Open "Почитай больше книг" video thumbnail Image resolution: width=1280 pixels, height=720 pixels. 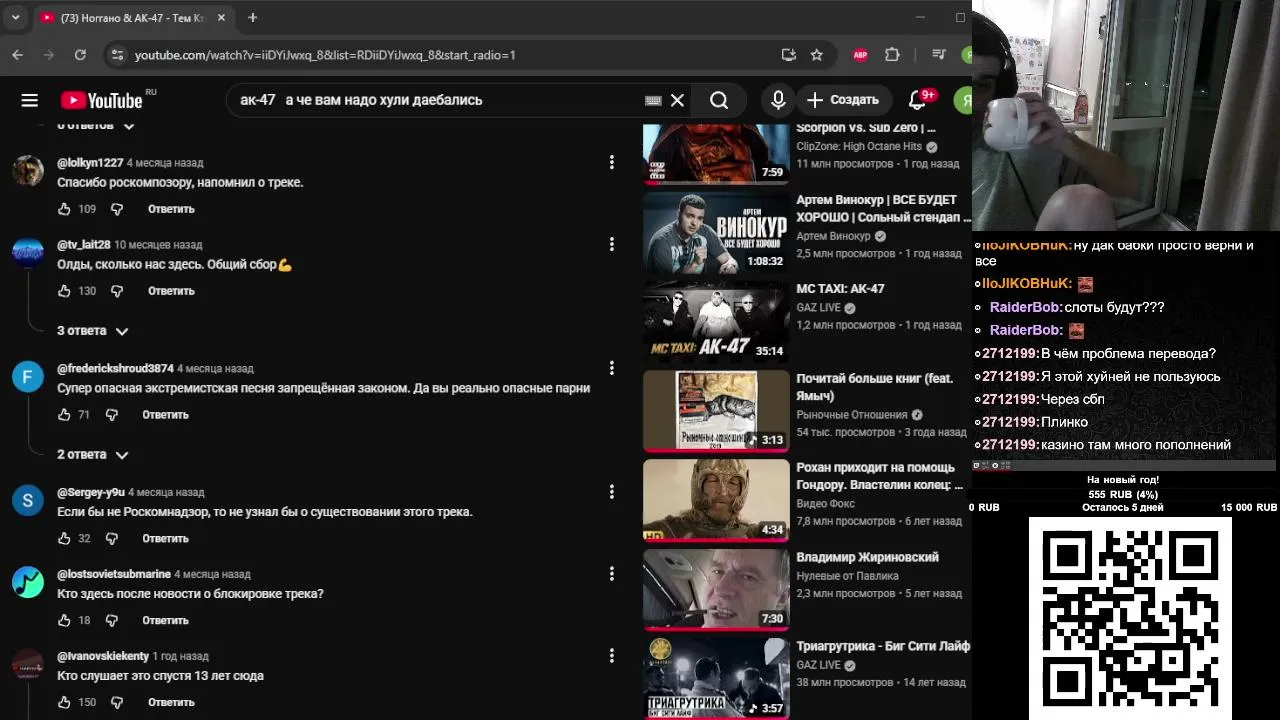coord(716,411)
